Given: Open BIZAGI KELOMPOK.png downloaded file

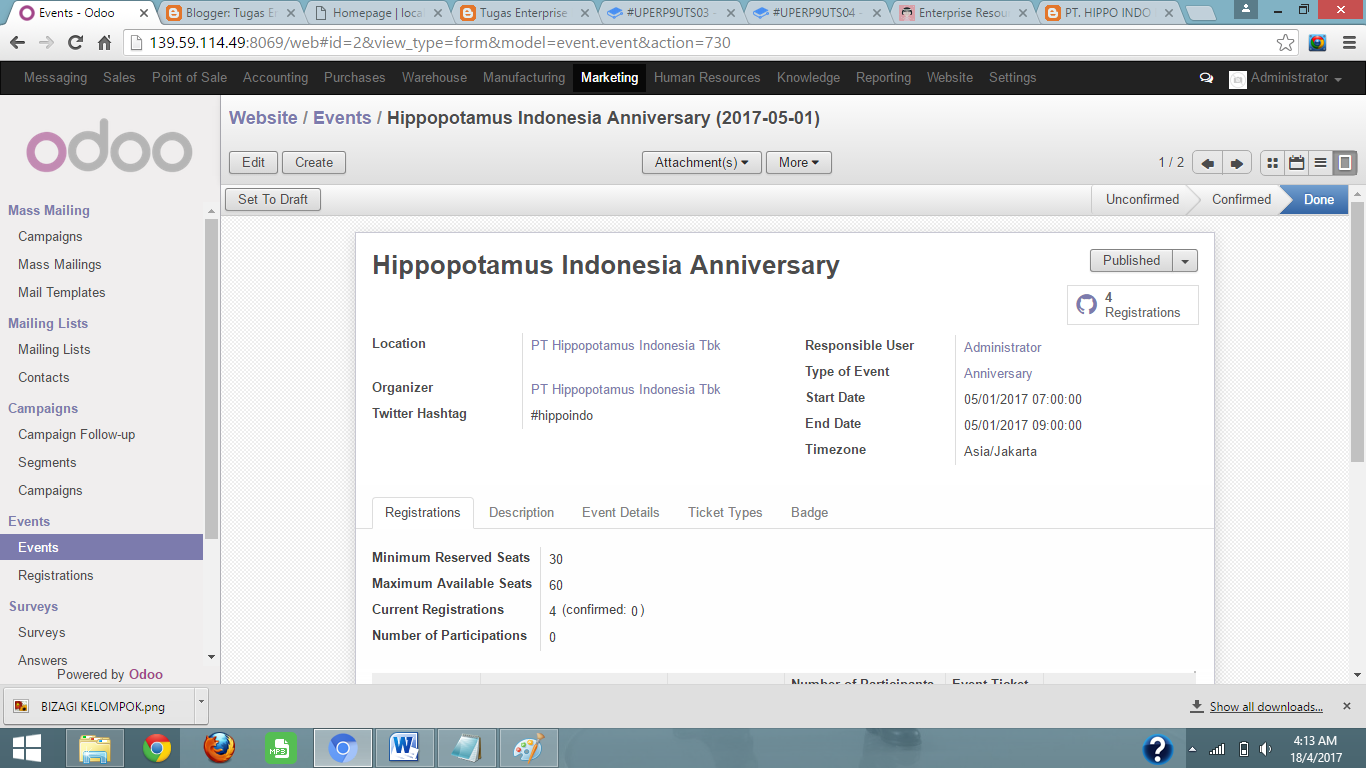Looking at the screenshot, I should pos(98,706).
